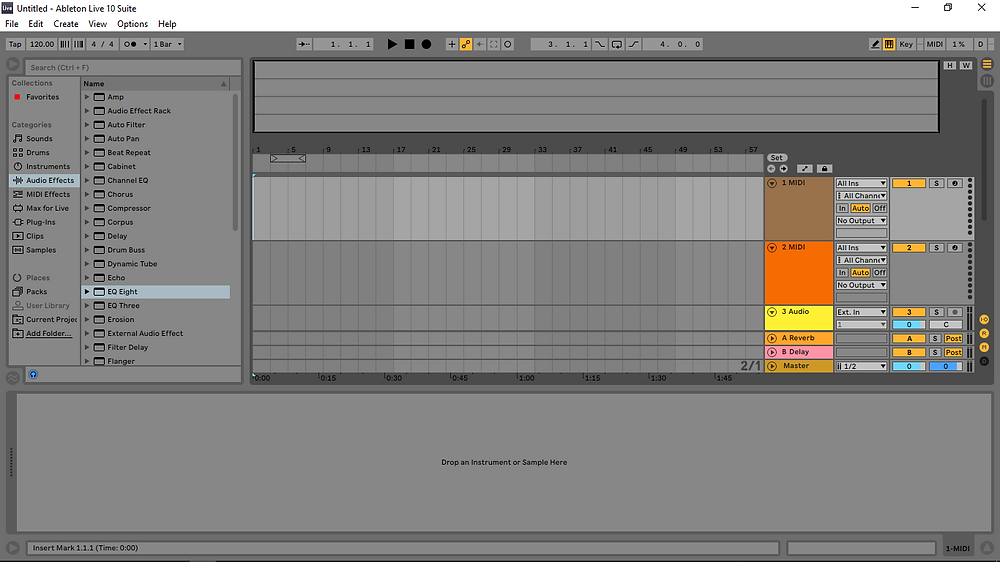This screenshot has width=1000, height=562.
Task: Open the File menu
Action: pyautogui.click(x=11, y=24)
